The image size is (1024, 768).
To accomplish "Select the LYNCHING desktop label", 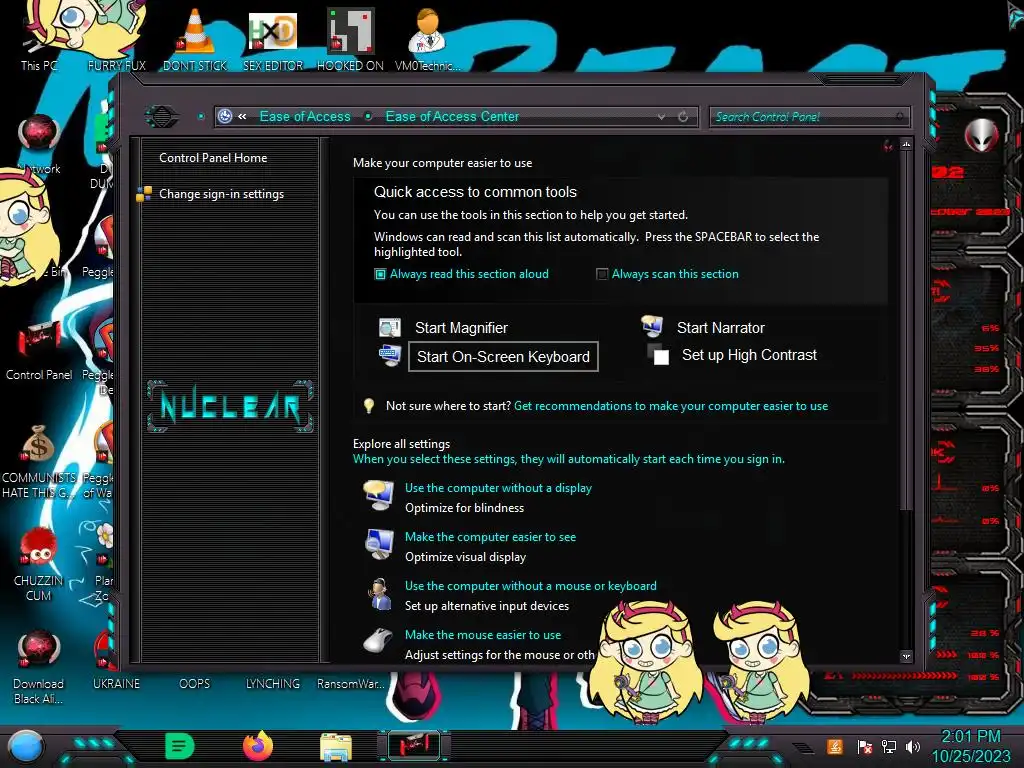I will point(273,684).
